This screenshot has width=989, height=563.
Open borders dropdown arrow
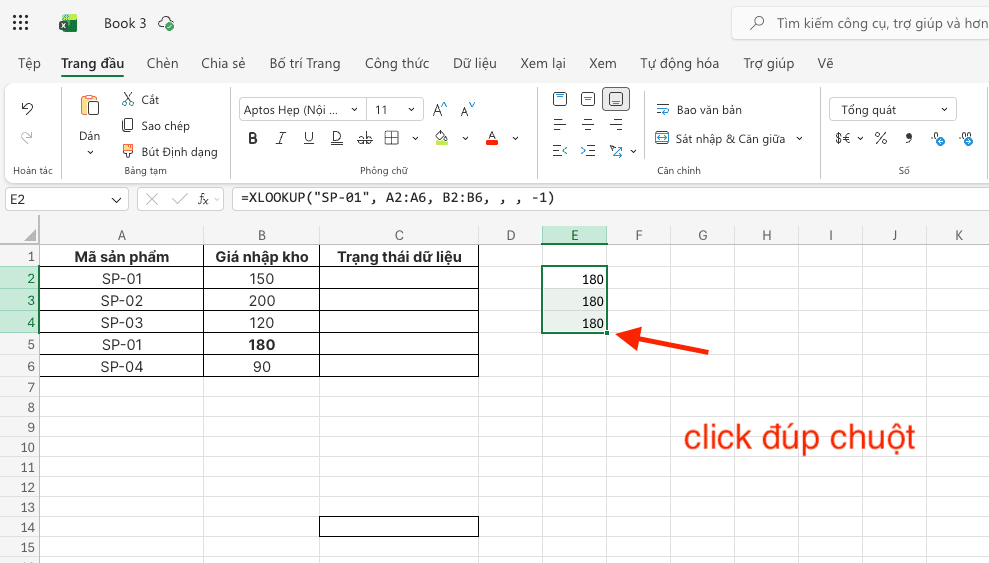[x=415, y=138]
